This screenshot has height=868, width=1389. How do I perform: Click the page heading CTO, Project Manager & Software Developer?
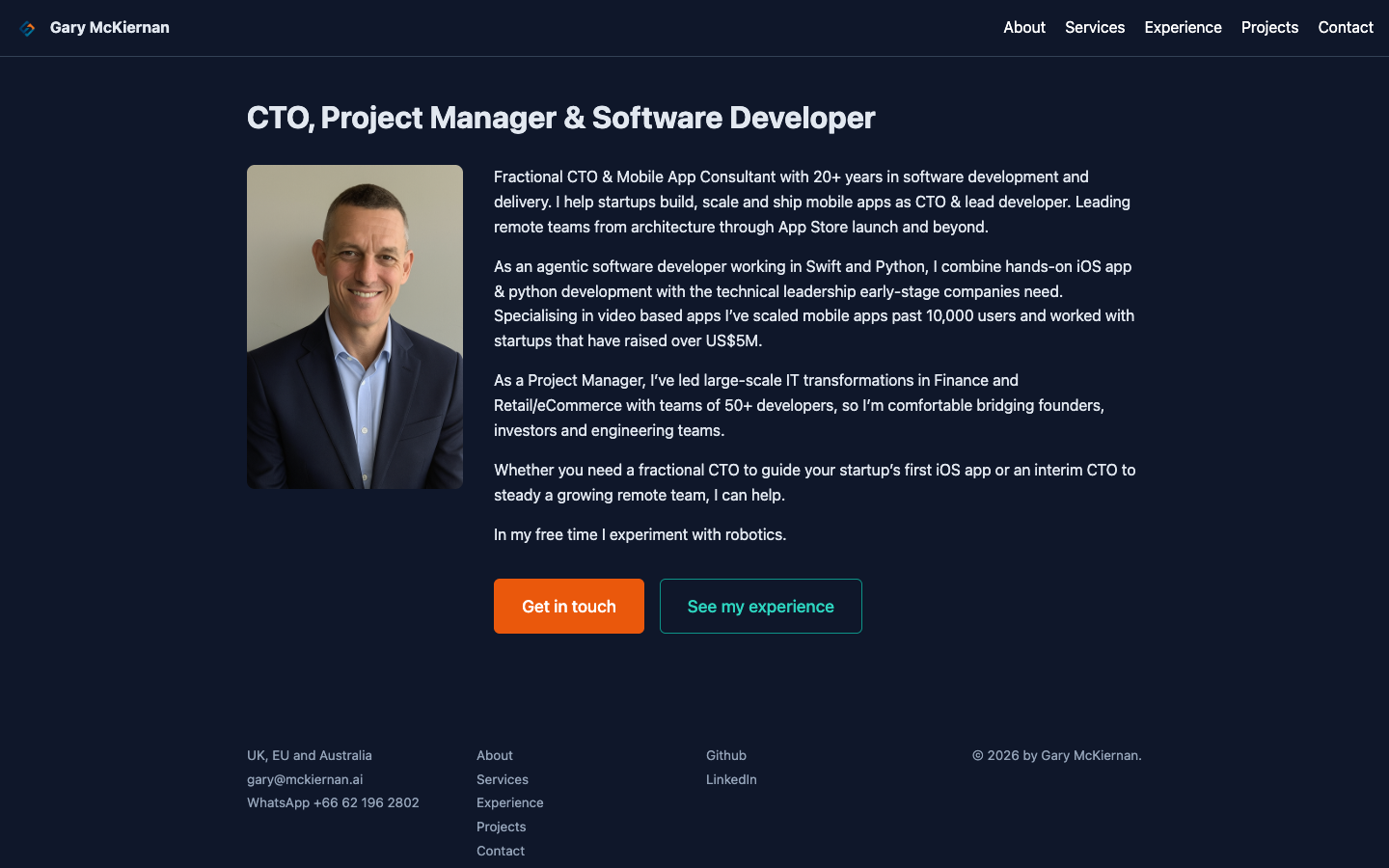click(561, 118)
